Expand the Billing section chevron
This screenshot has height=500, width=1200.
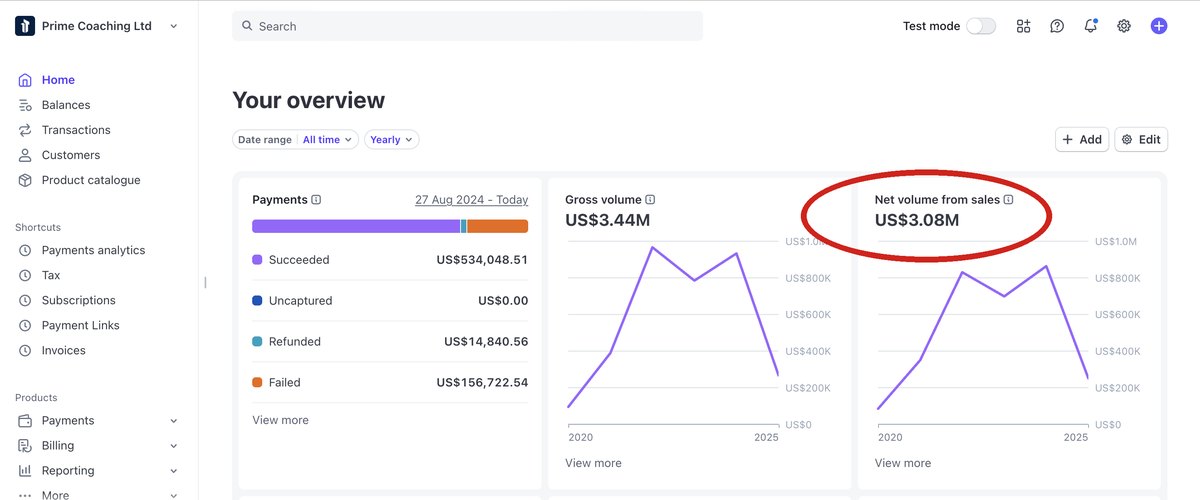click(174, 446)
